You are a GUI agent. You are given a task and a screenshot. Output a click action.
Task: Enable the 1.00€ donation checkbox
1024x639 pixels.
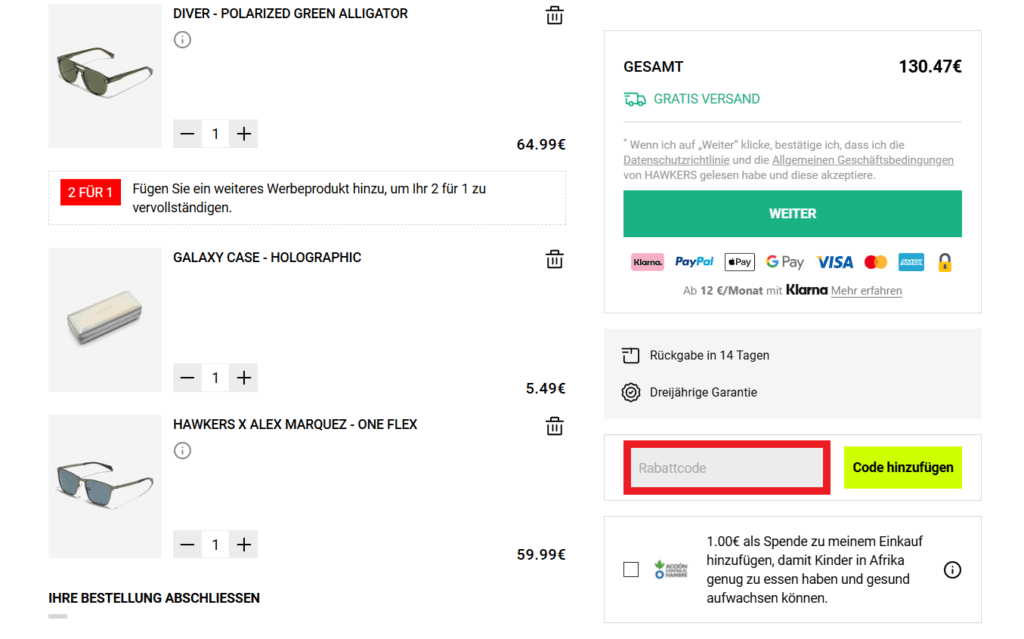631,570
